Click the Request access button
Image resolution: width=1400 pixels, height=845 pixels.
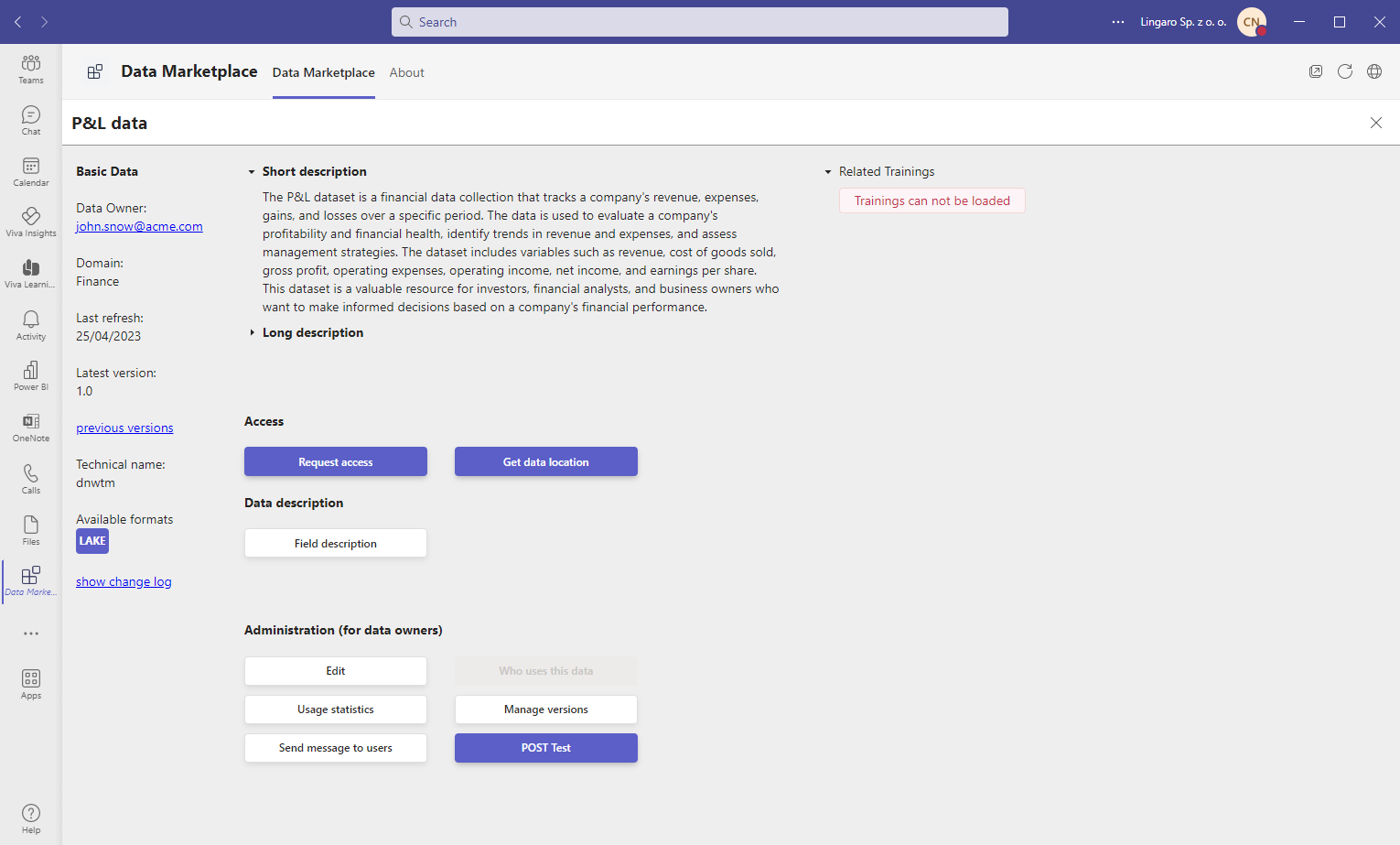pos(336,461)
